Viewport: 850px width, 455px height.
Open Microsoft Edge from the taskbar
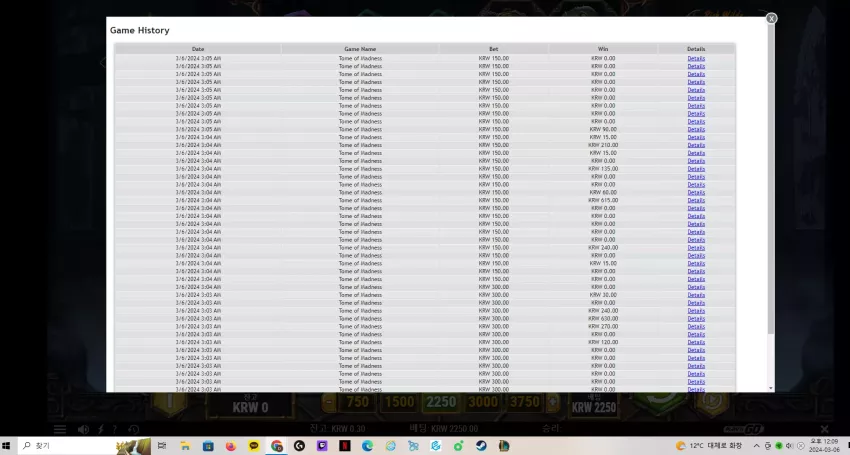[x=368, y=446]
